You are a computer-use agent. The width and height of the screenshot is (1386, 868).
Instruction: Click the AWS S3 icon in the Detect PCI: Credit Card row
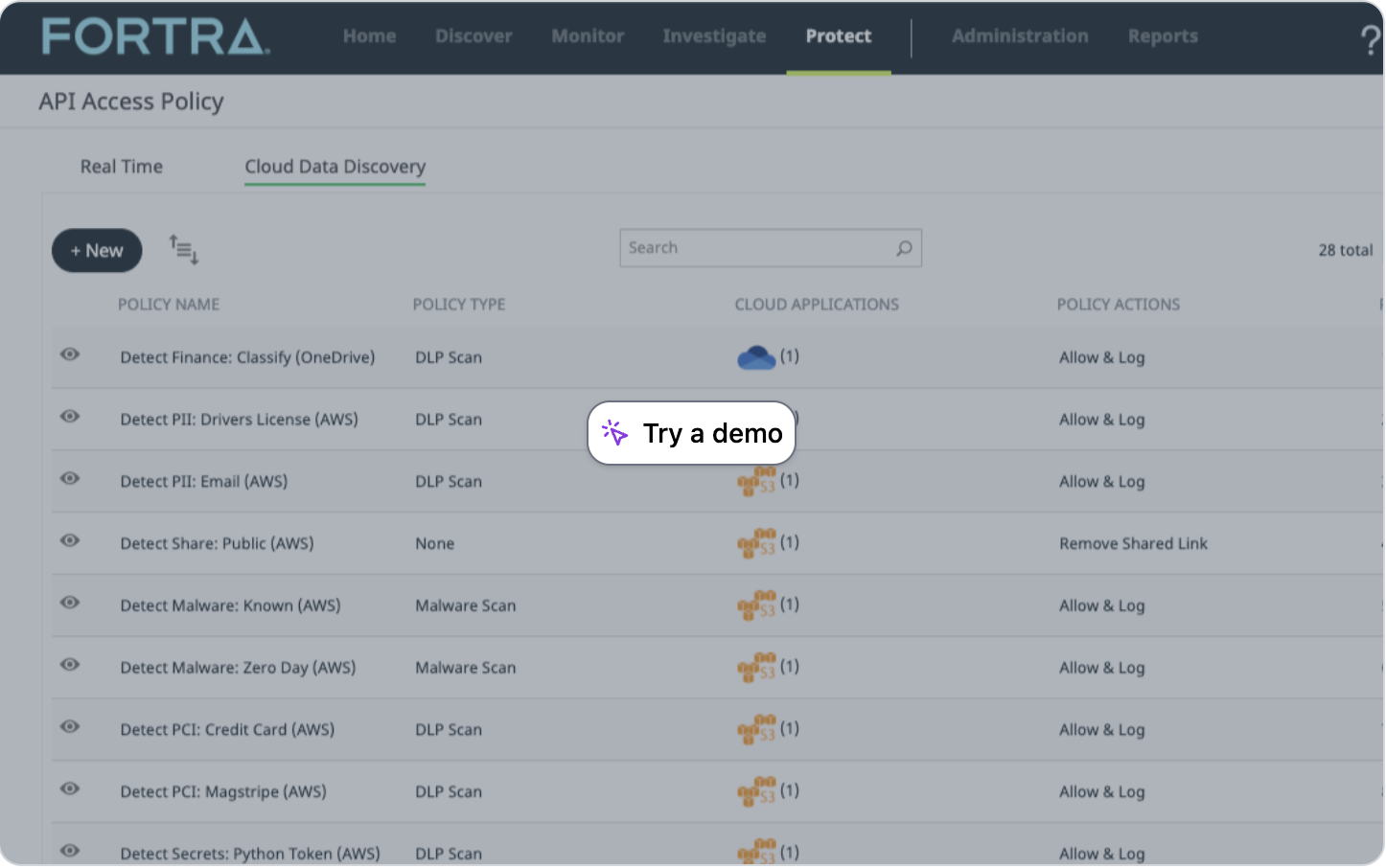tap(756, 729)
